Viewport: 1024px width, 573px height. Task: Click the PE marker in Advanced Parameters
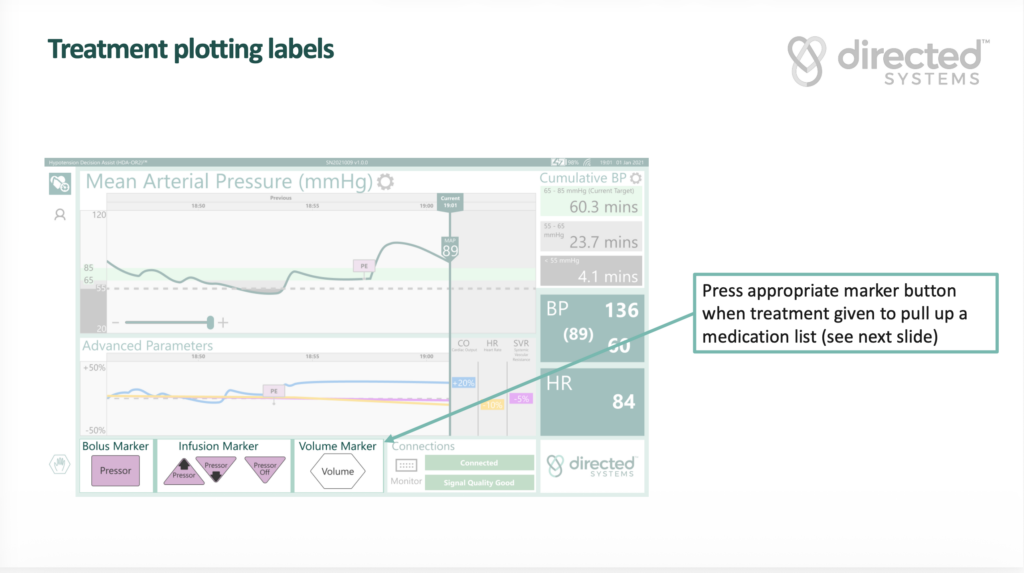(x=273, y=392)
